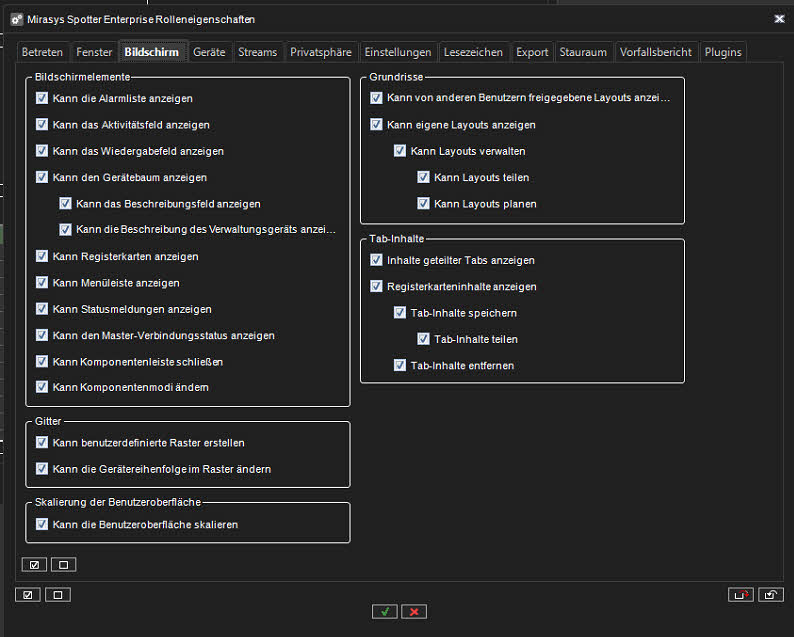Close the Rolleneigenschaften dialog window
Screen dimensions: 794x637
779,18
